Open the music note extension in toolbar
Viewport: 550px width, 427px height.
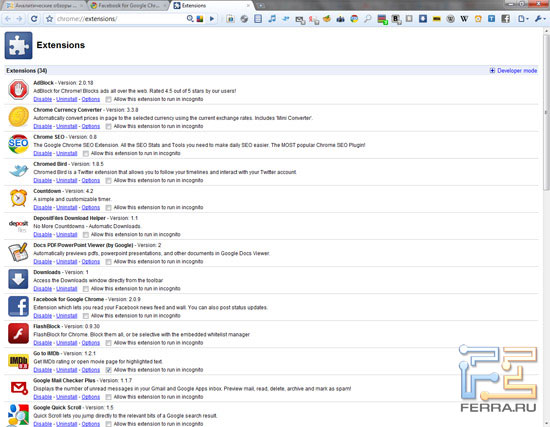click(272, 19)
